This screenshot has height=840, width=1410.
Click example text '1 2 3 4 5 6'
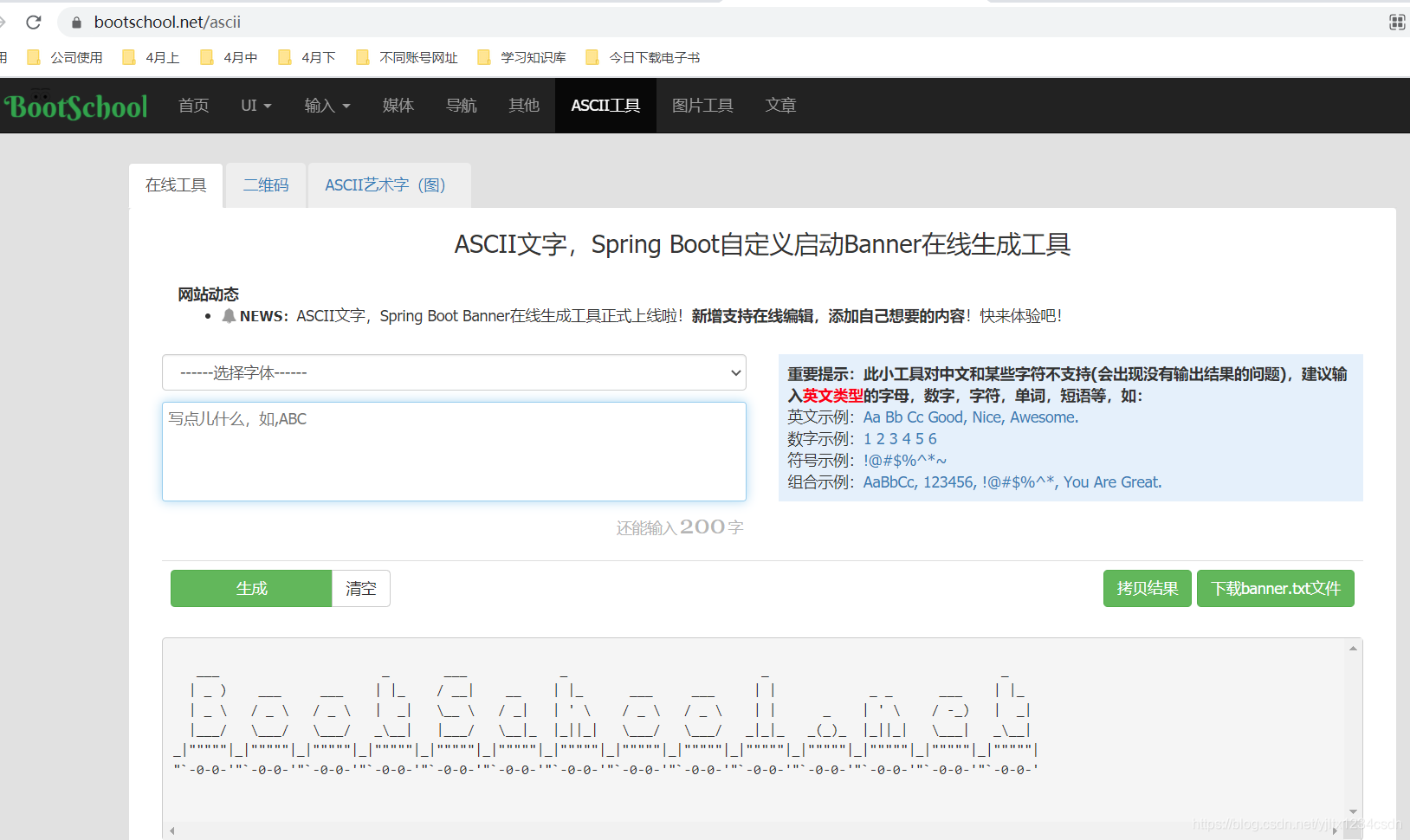coord(900,439)
